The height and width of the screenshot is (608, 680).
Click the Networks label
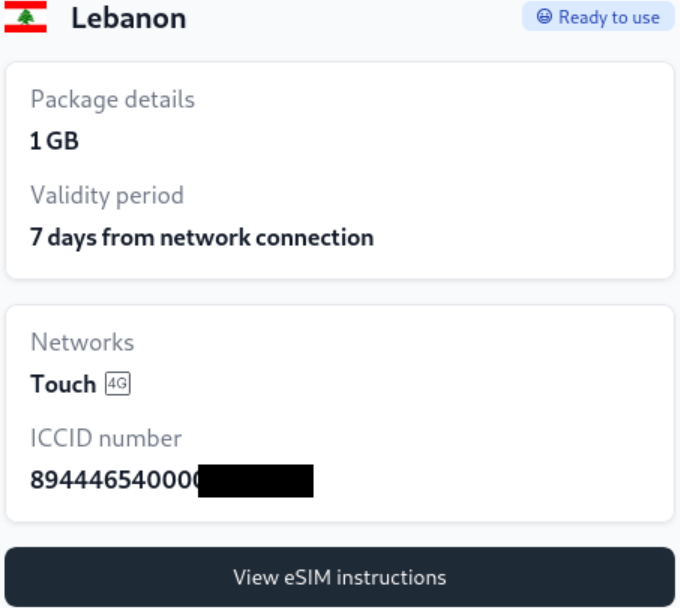82,342
